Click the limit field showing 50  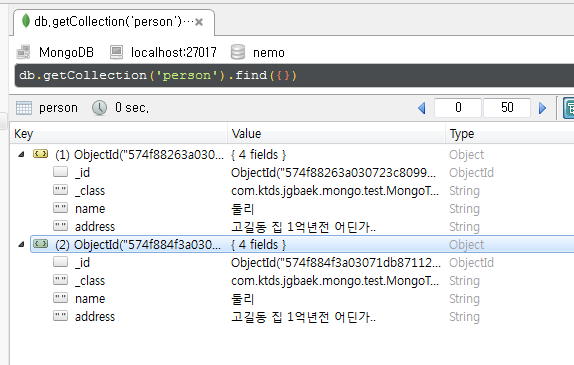[507, 108]
